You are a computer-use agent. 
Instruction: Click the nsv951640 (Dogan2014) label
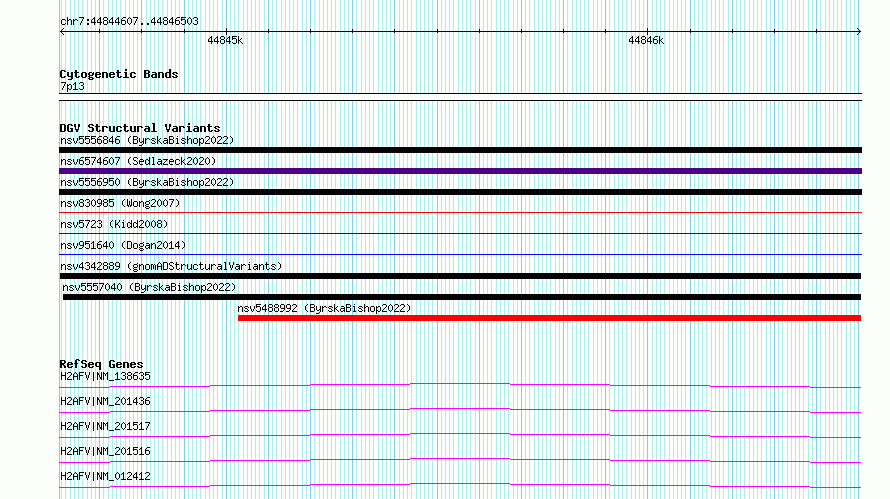[x=123, y=245]
